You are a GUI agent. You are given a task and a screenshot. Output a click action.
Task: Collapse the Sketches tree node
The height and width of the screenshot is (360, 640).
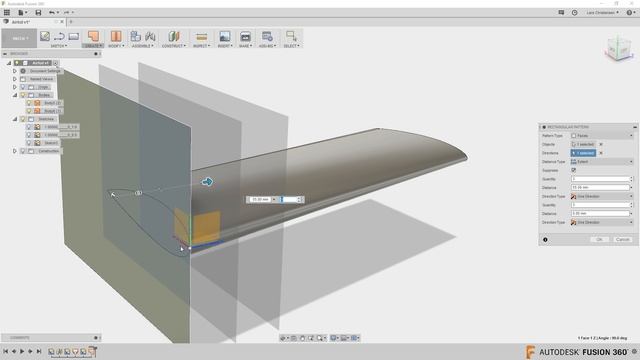click(15, 119)
